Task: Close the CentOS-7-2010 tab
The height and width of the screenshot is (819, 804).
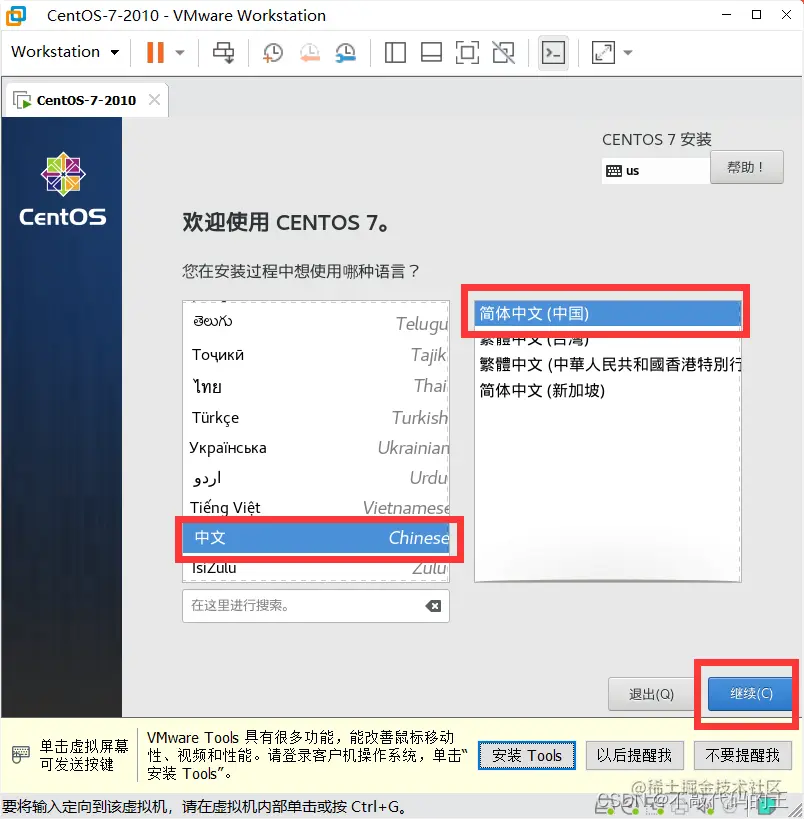Action: coord(154,99)
